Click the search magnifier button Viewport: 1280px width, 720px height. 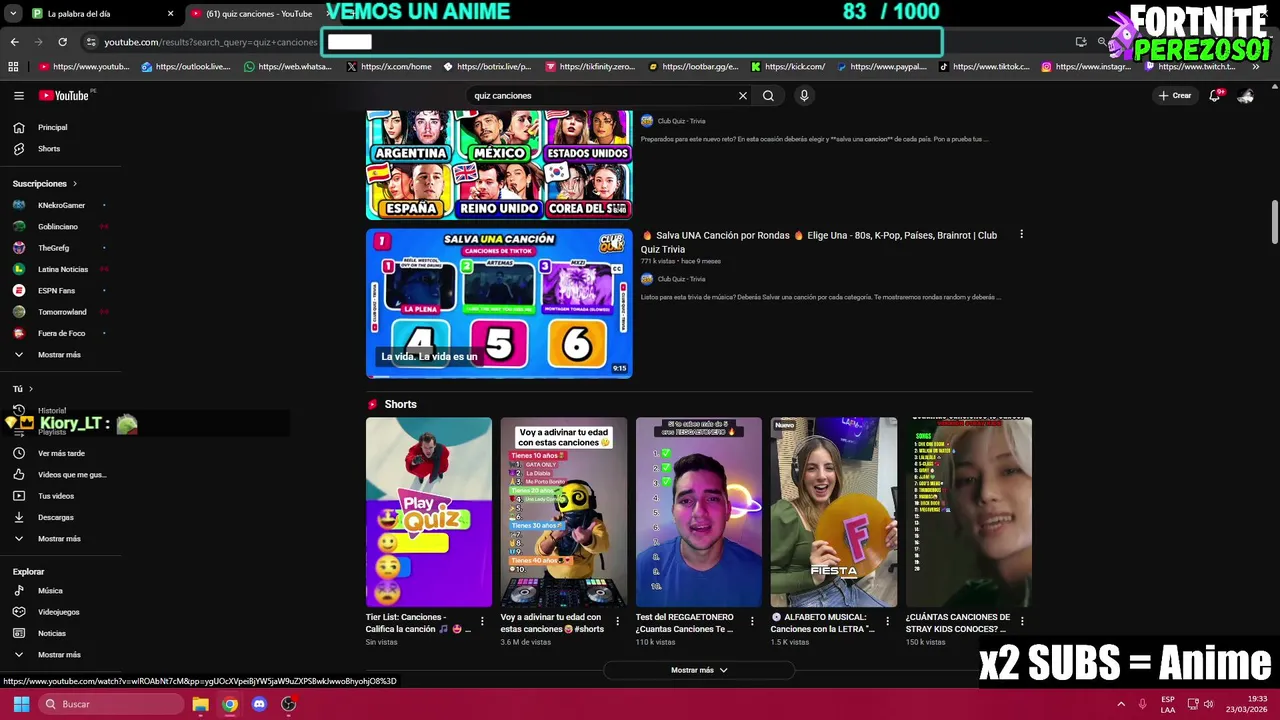(x=768, y=96)
